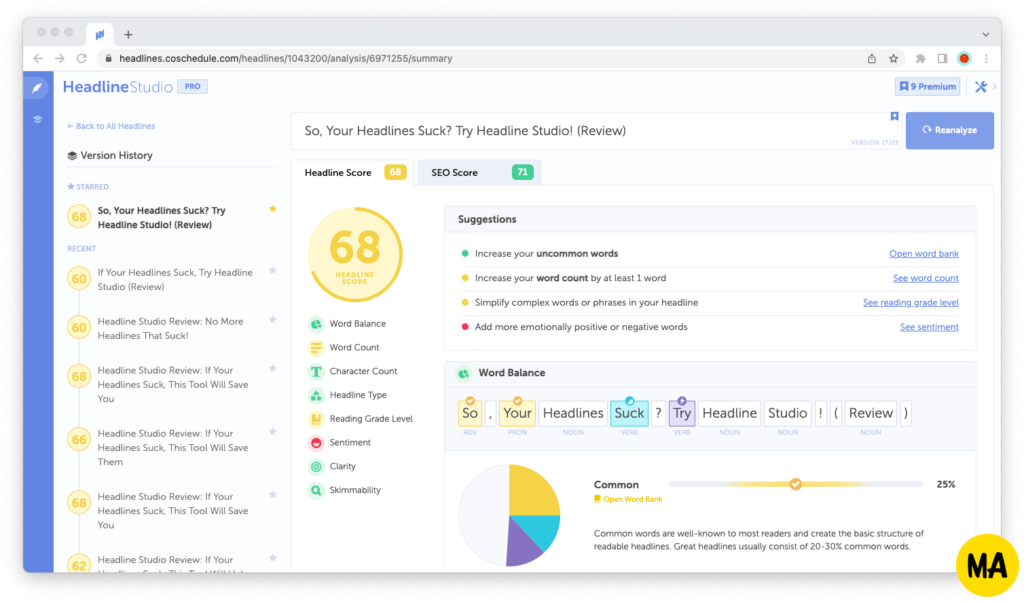The width and height of the screenshot is (1024, 601).
Task: Click the 'See word count' link
Action: 925,278
